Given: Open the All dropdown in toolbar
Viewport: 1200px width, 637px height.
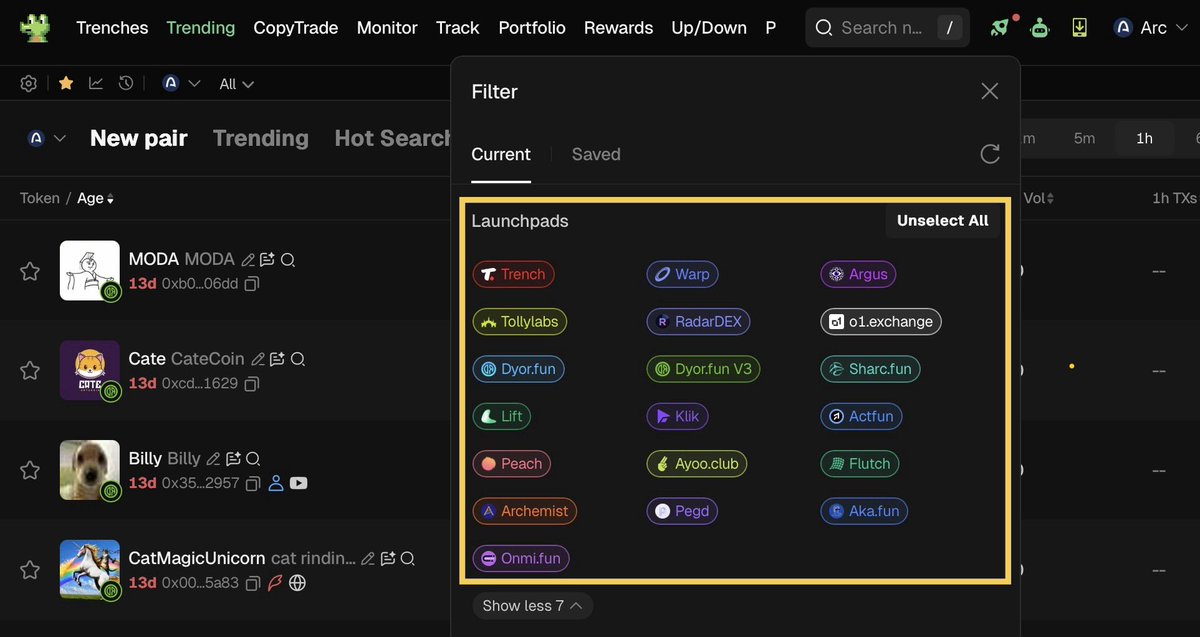Looking at the screenshot, I should (x=237, y=84).
